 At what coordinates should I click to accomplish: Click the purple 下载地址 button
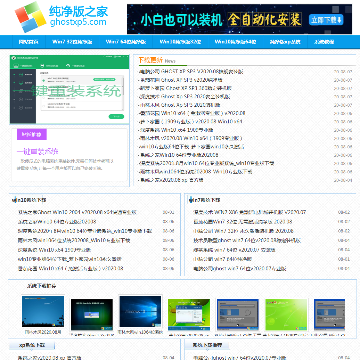(x=32, y=134)
